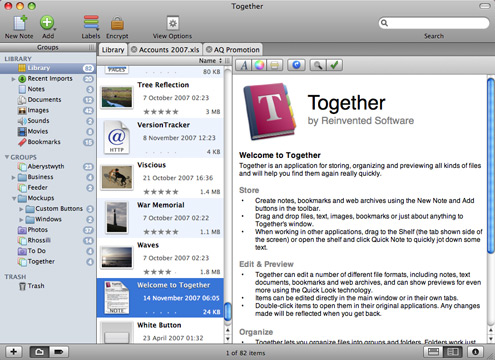
Task: Select the Rhossili group
Action: click(48, 240)
